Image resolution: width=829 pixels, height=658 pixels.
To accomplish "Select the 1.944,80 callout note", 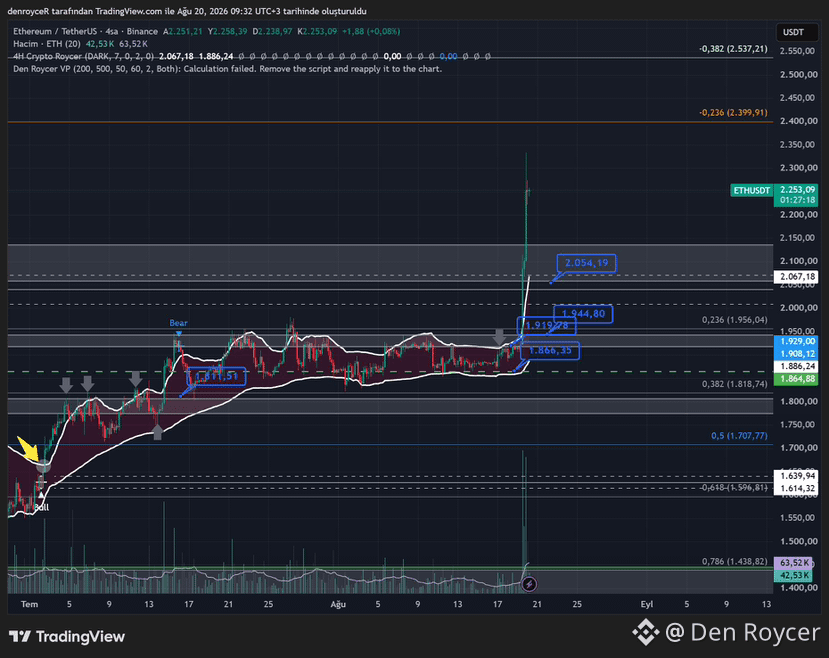I will (x=583, y=314).
